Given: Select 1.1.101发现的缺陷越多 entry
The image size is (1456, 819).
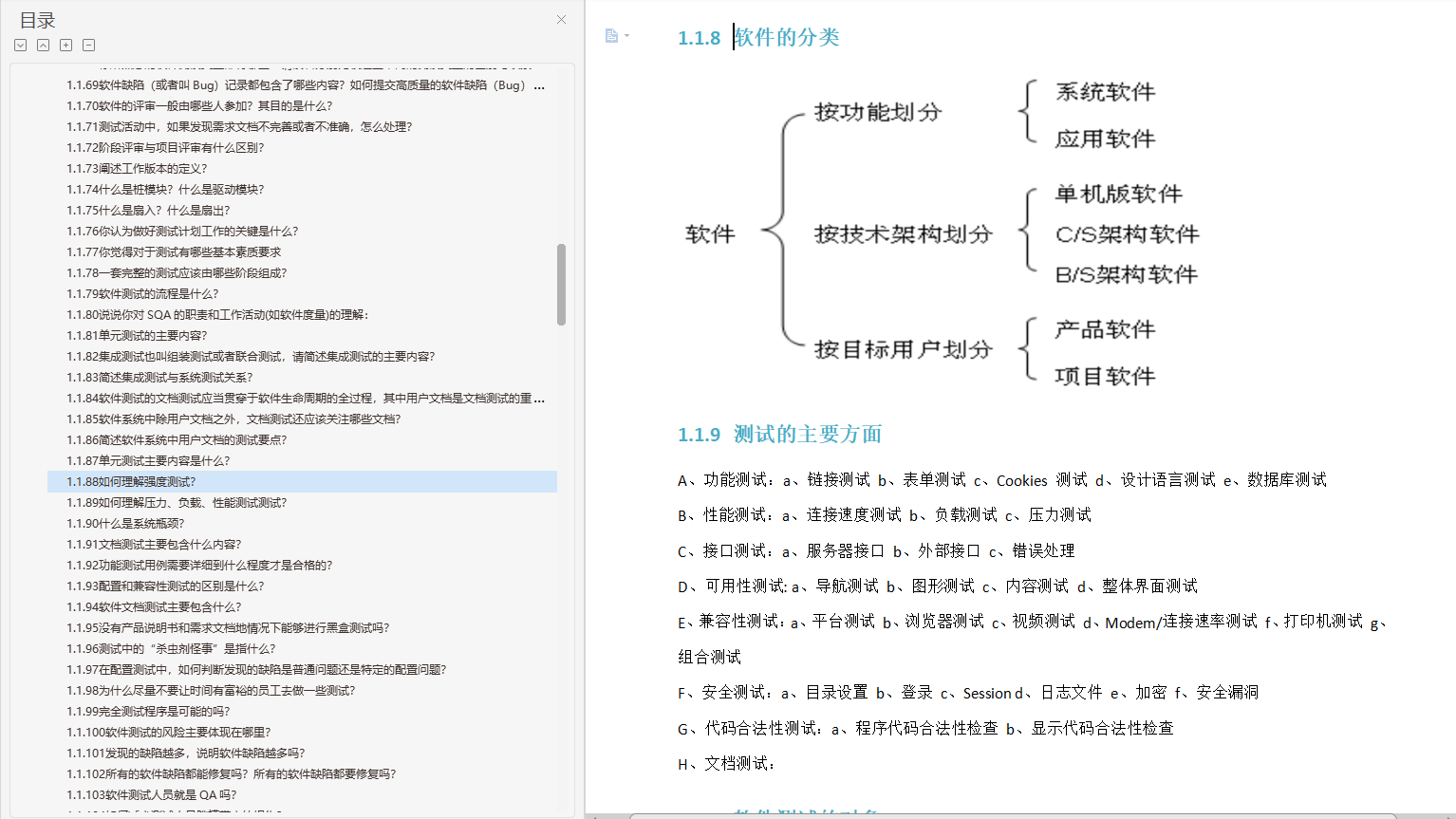Looking at the screenshot, I should point(186,754).
